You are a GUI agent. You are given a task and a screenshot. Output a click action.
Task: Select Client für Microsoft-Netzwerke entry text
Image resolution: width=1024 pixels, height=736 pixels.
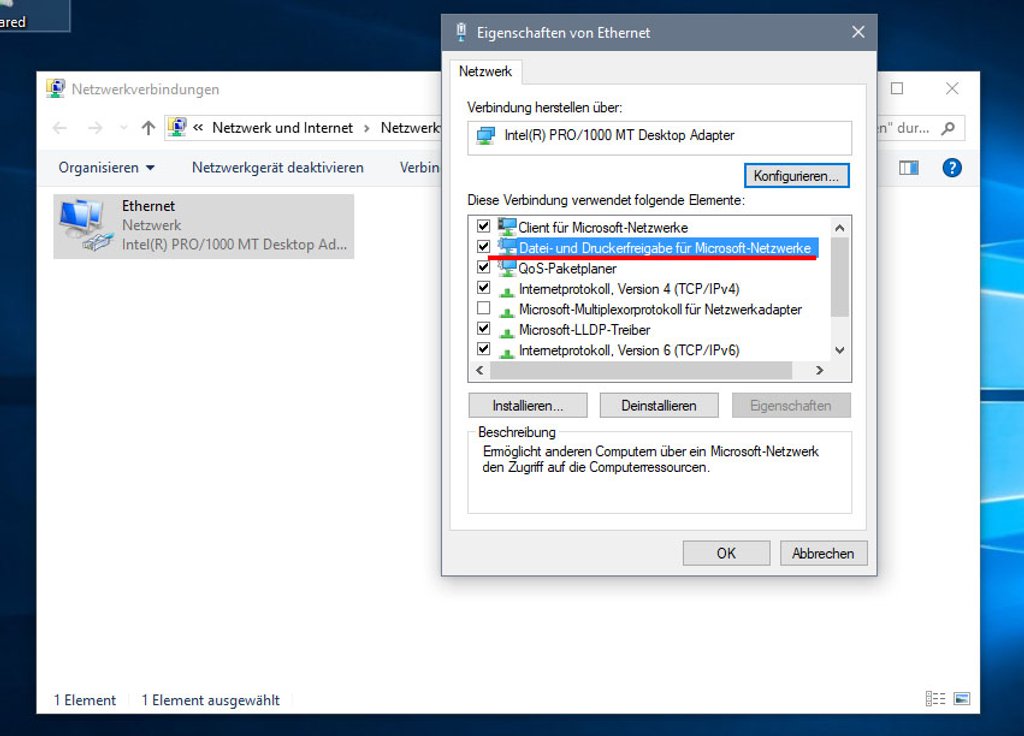click(603, 227)
